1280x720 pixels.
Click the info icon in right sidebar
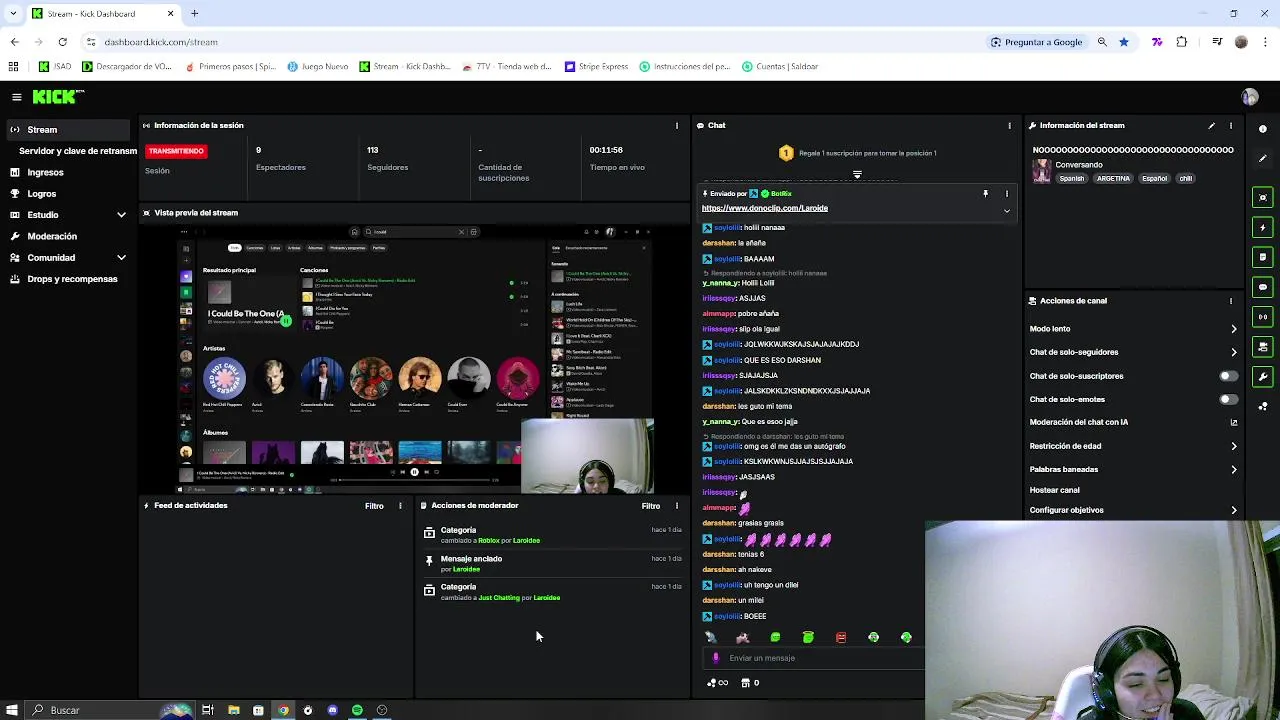pos(1263,129)
